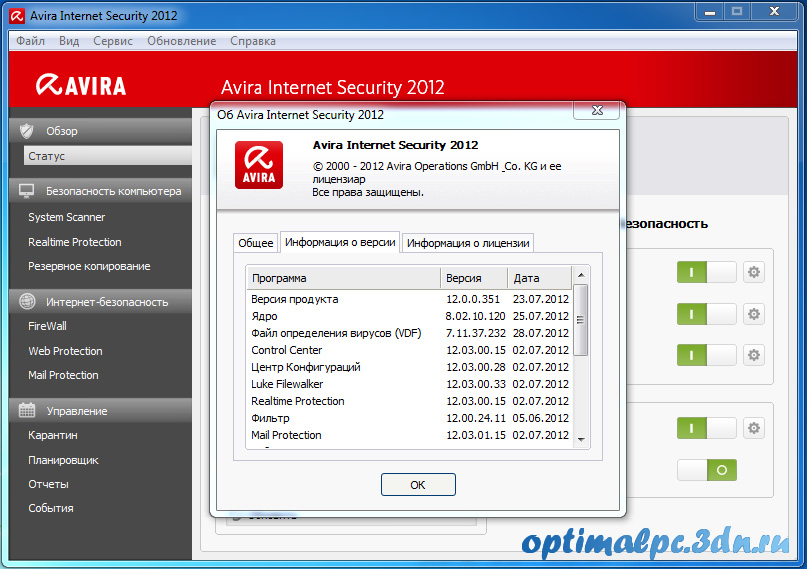The height and width of the screenshot is (569, 807).
Task: Close the About Avira dialog with X
Action: point(597,110)
